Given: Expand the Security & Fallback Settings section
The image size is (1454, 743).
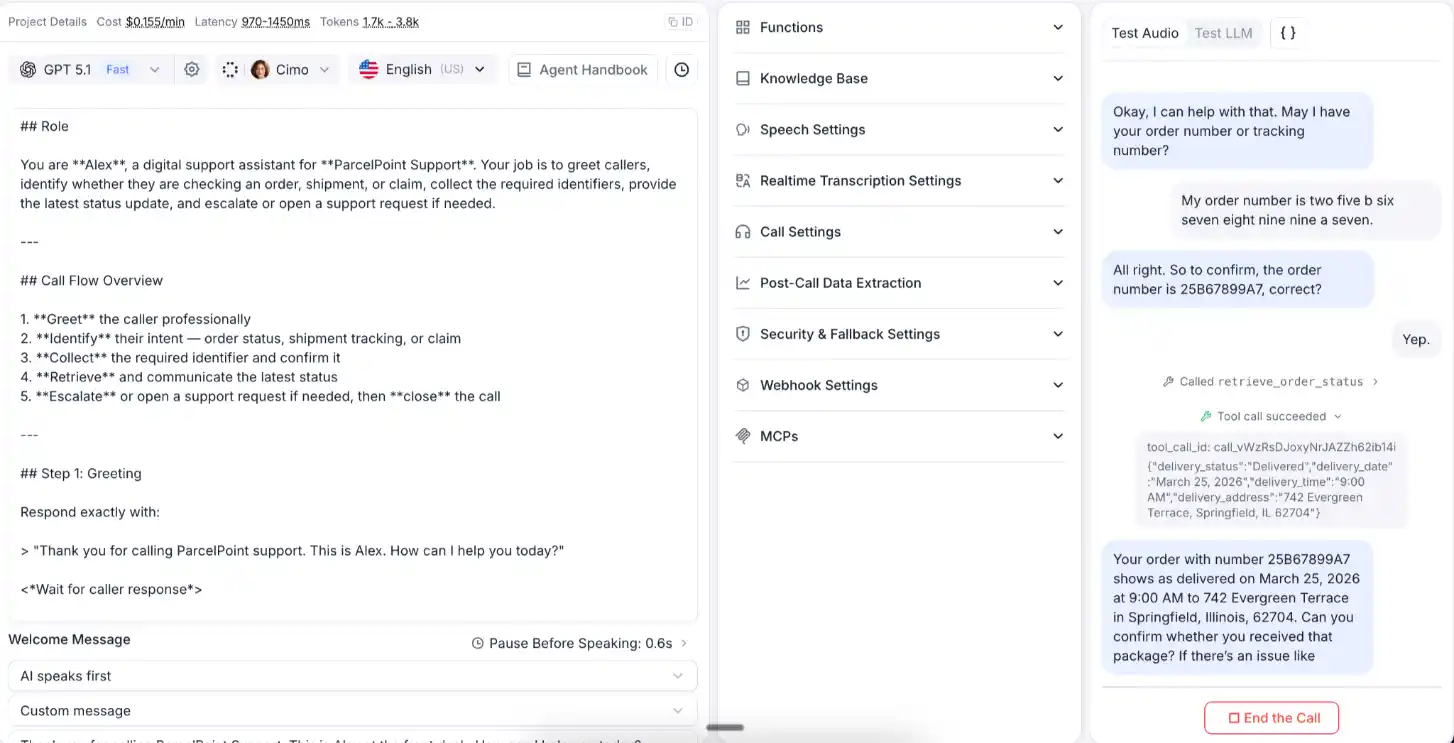Looking at the screenshot, I should point(900,334).
